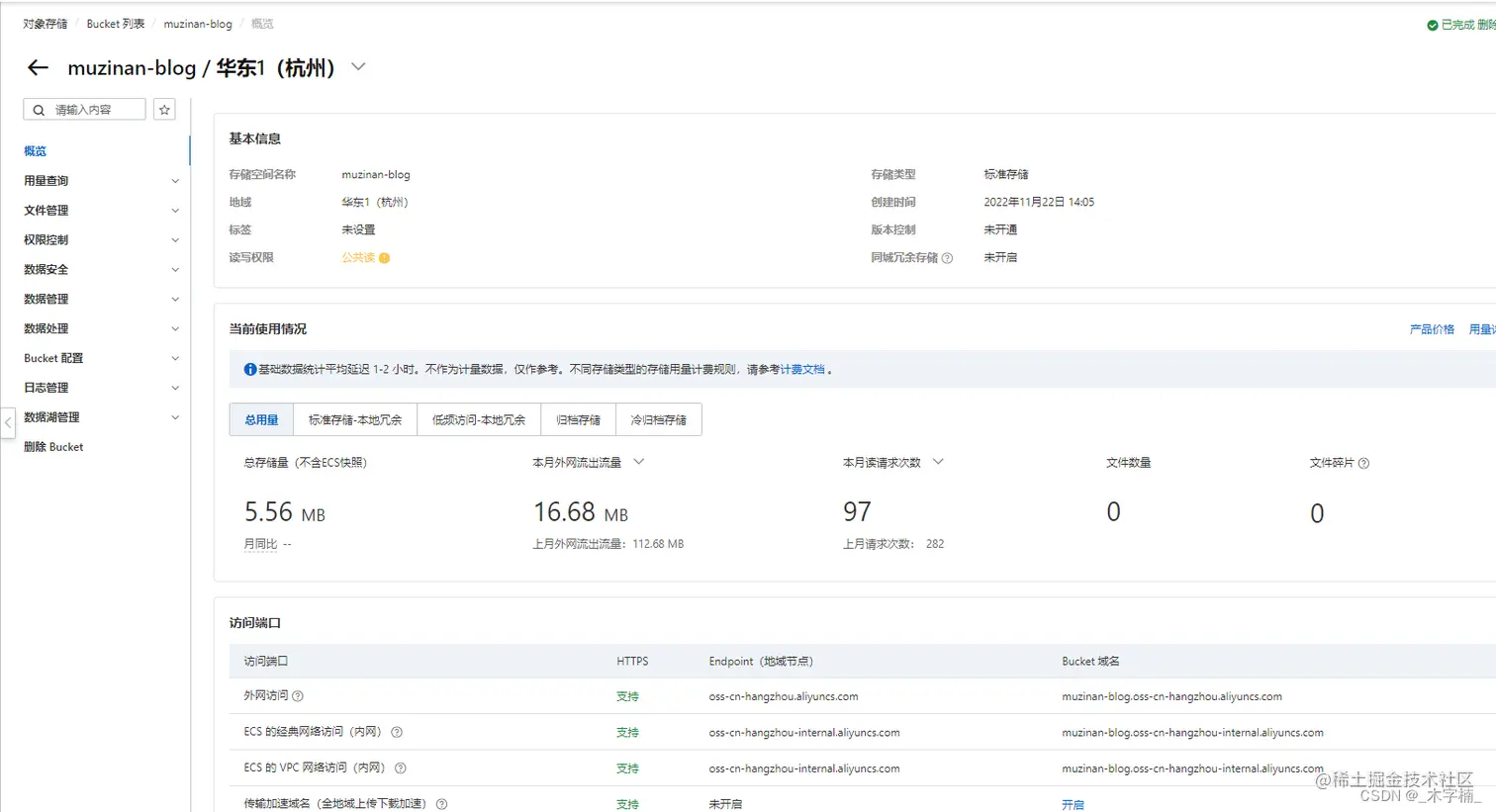Open the 产品价格 link

click(x=1432, y=329)
